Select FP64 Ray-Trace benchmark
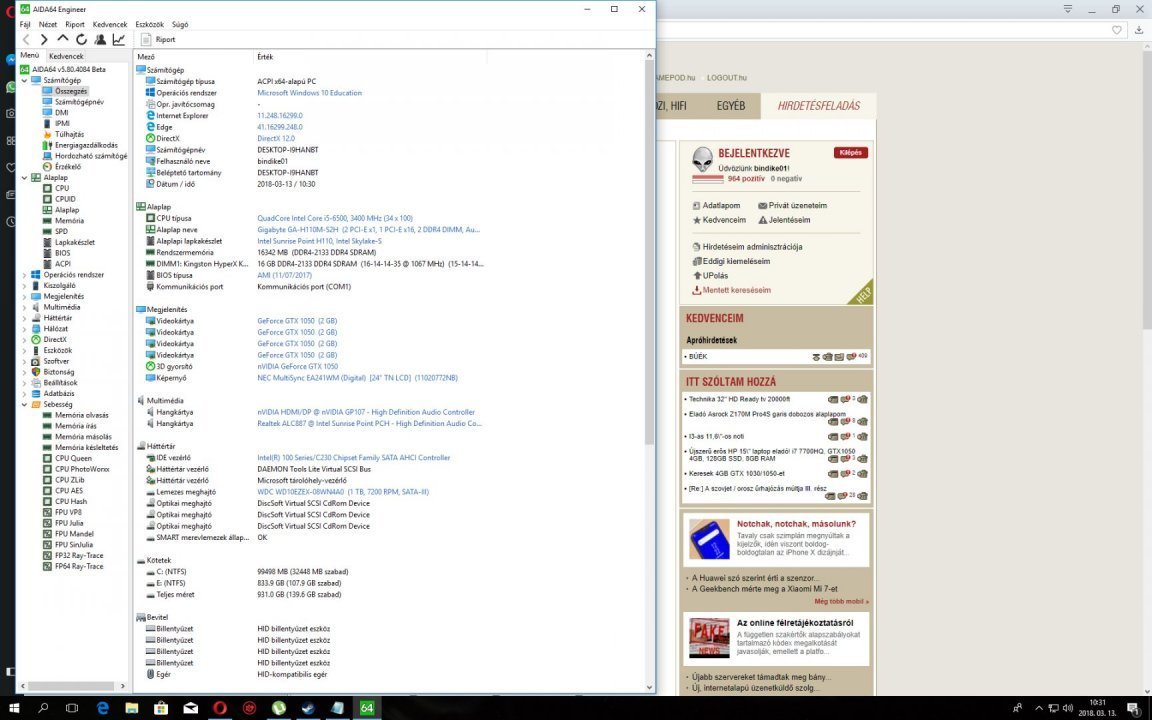 pos(79,566)
